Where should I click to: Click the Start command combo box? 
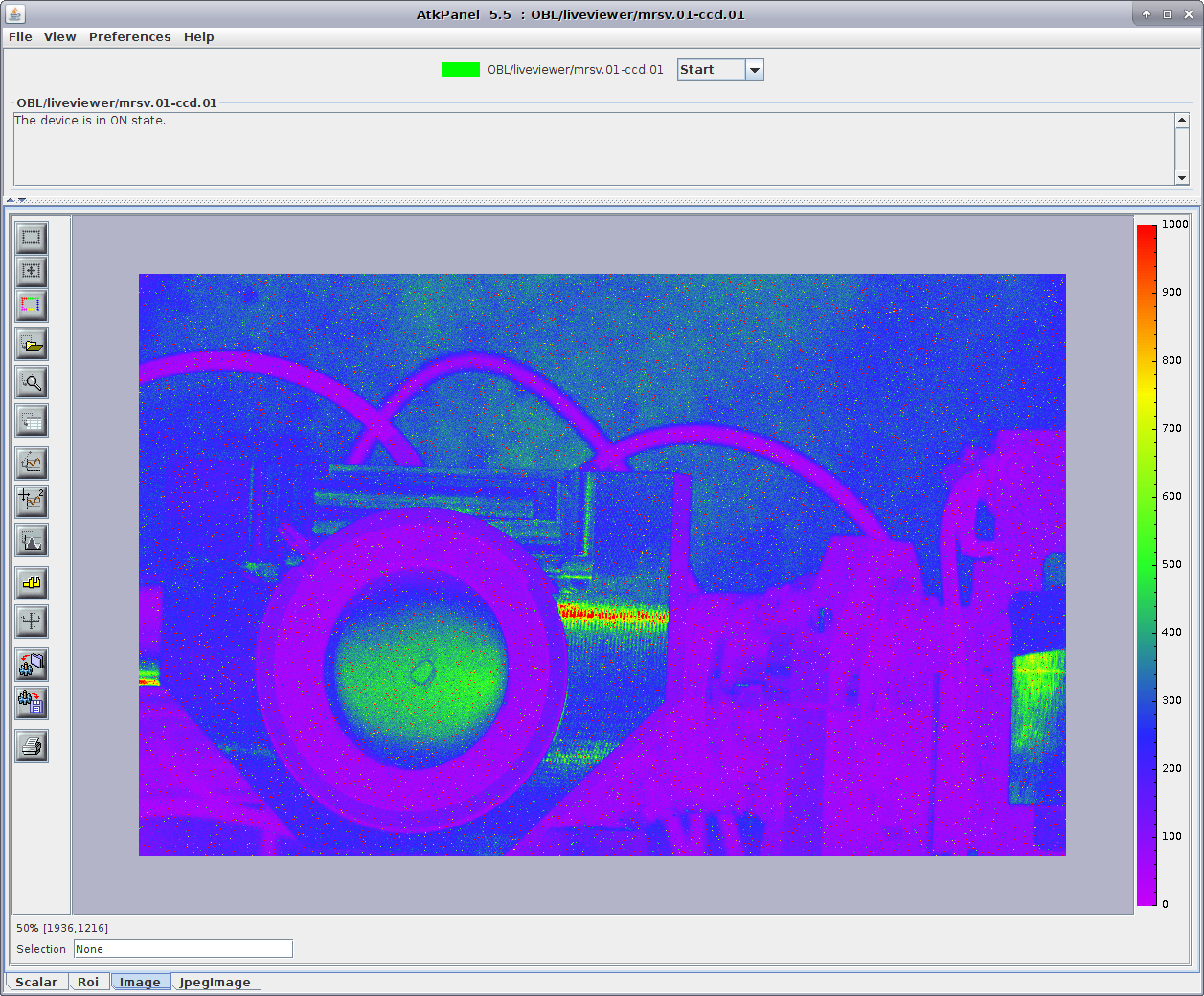[x=711, y=70]
